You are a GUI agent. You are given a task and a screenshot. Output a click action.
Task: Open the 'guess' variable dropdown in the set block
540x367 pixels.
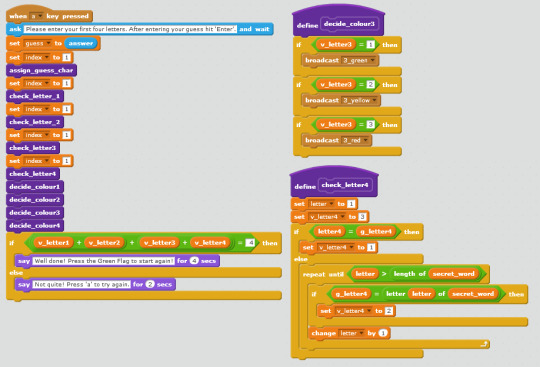pyautogui.click(x=38, y=43)
